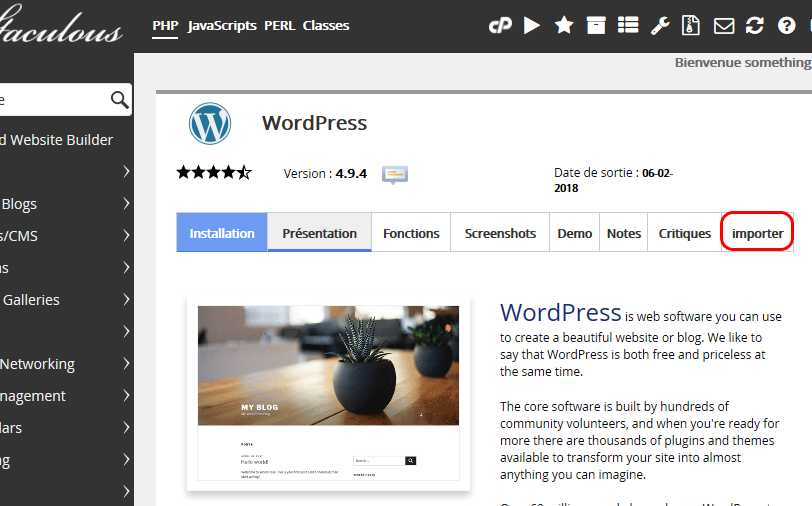
Task: Click the five-star rating
Action: pos(214,172)
